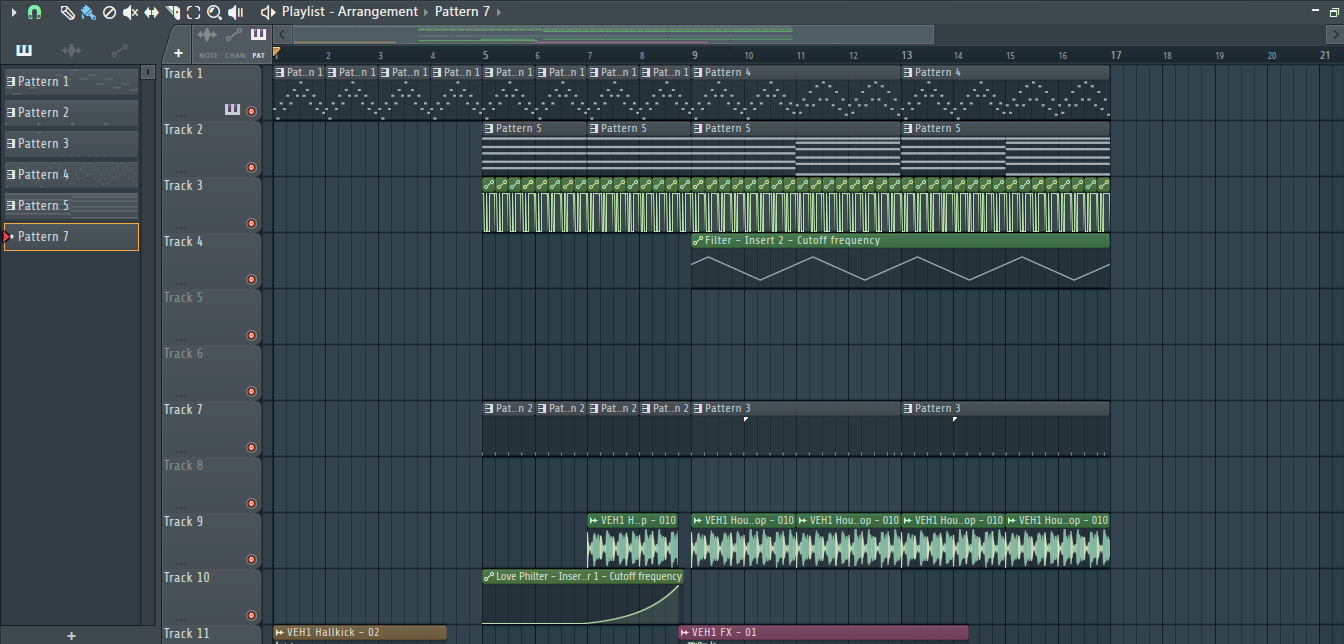Select Pattern 1 in the picker list
1344x644 pixels.
[x=71, y=82]
